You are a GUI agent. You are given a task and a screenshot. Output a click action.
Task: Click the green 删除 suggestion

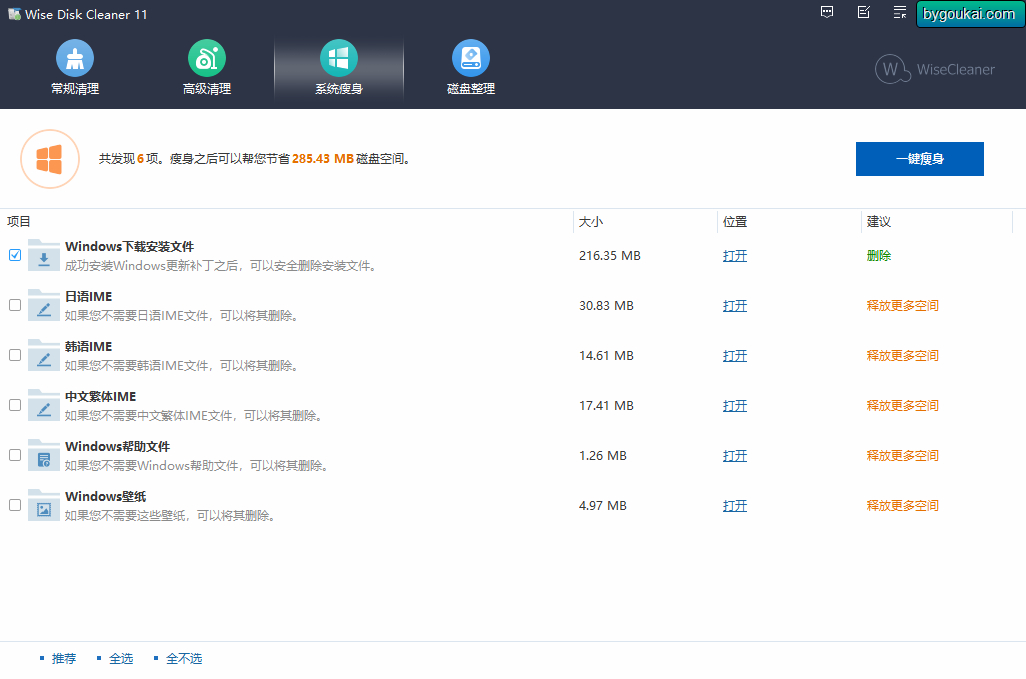point(879,256)
